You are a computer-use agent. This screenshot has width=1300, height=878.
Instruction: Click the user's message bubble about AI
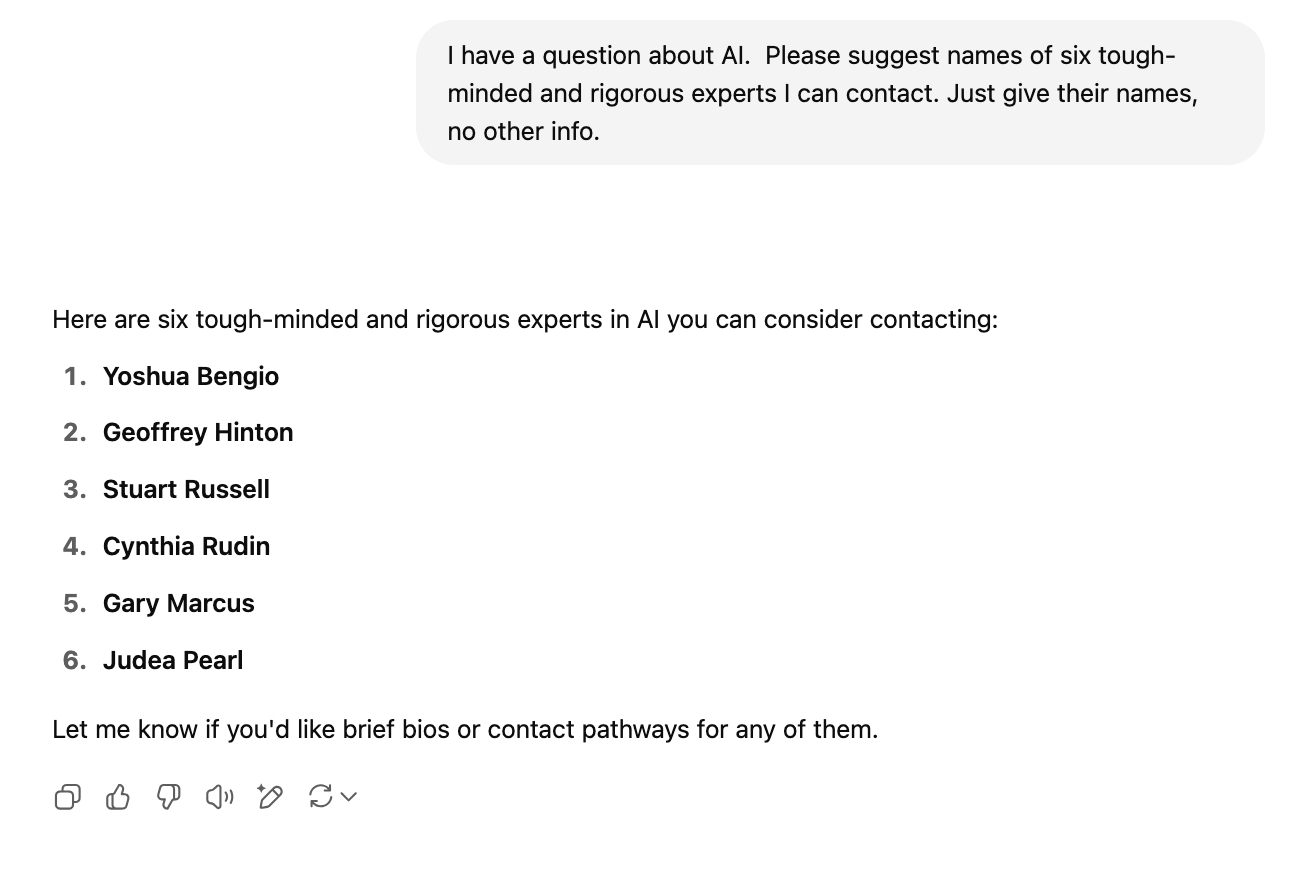click(839, 93)
